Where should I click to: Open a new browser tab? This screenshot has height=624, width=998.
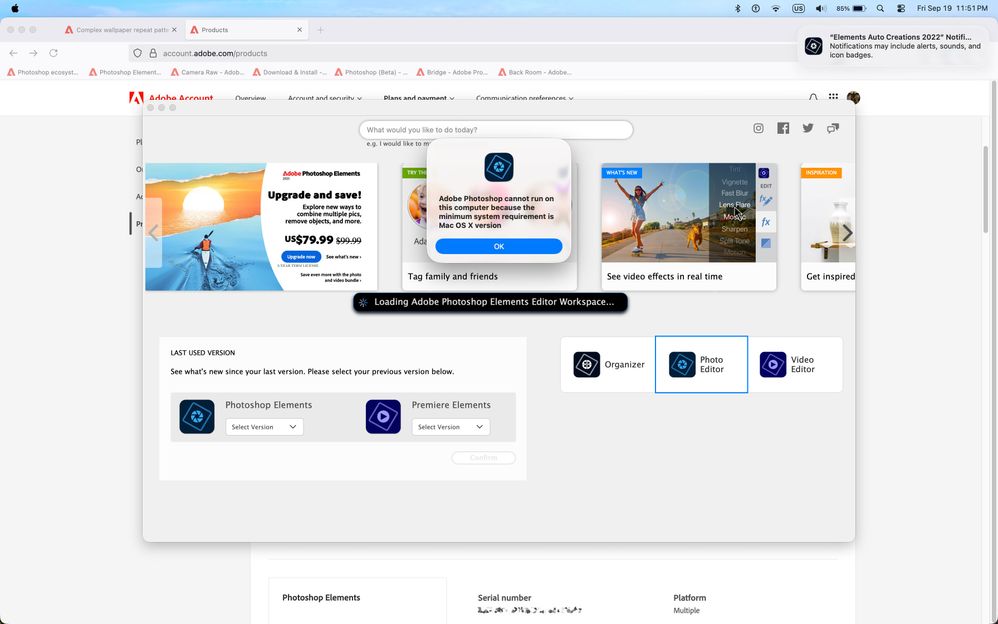[320, 30]
